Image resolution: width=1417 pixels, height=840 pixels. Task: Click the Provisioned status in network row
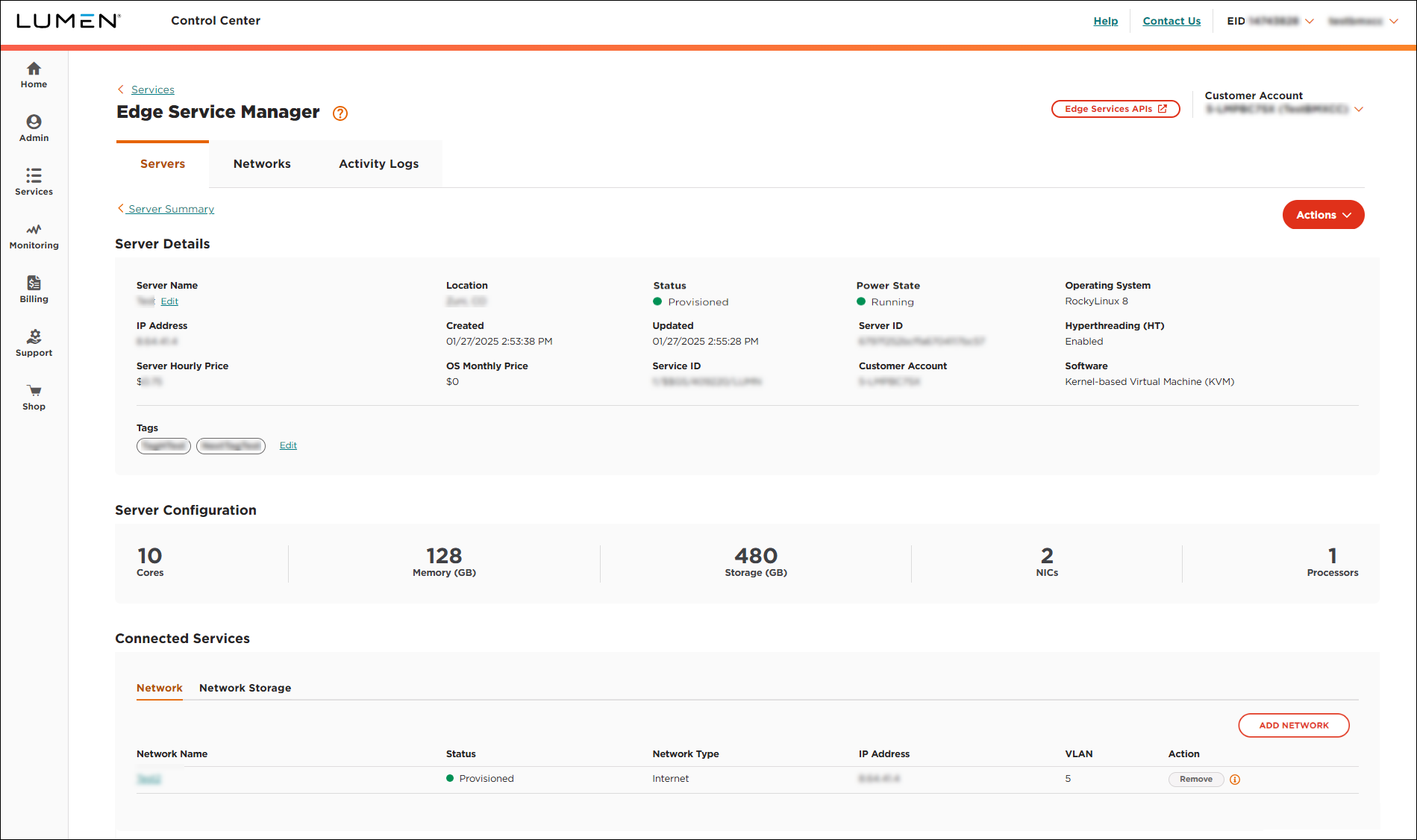tap(480, 779)
